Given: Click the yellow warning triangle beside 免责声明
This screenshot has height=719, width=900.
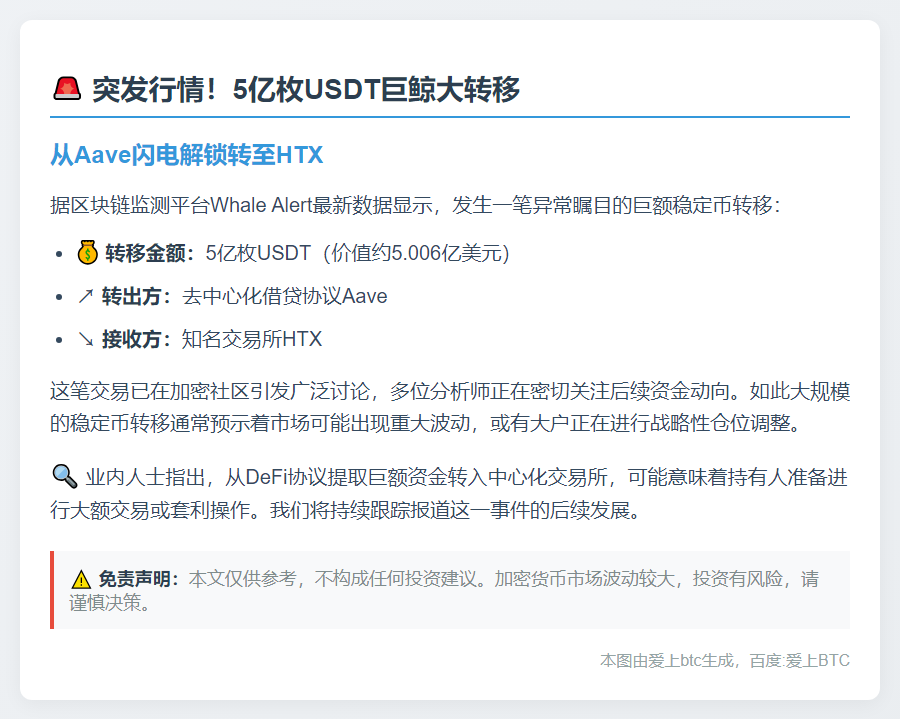Looking at the screenshot, I should tap(81, 580).
